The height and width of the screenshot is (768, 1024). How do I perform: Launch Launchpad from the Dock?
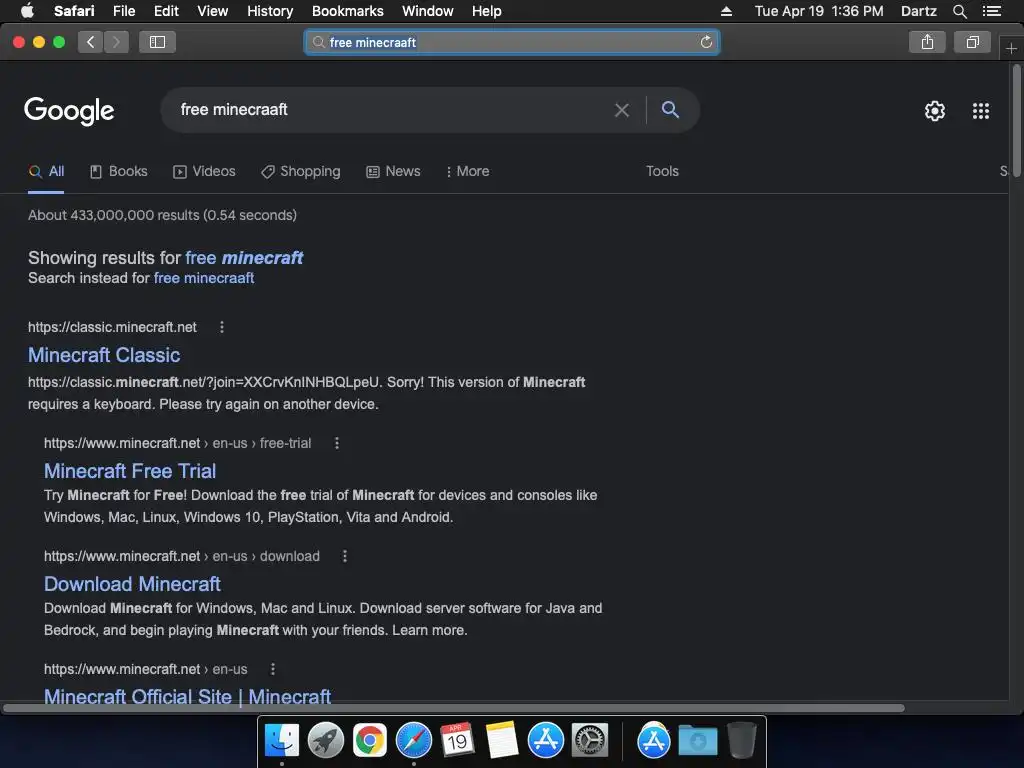click(326, 741)
